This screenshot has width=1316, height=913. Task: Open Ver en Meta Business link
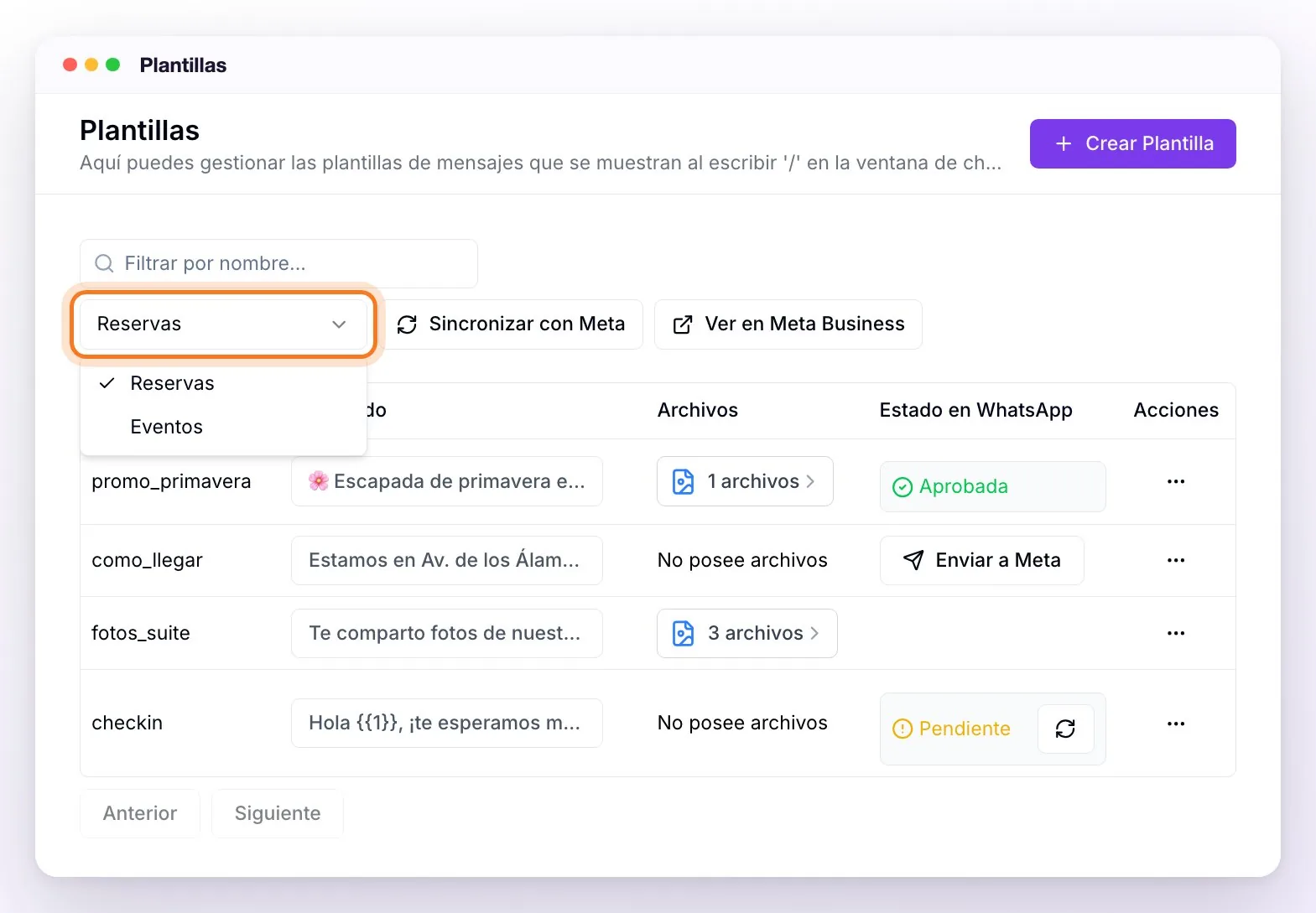point(788,324)
